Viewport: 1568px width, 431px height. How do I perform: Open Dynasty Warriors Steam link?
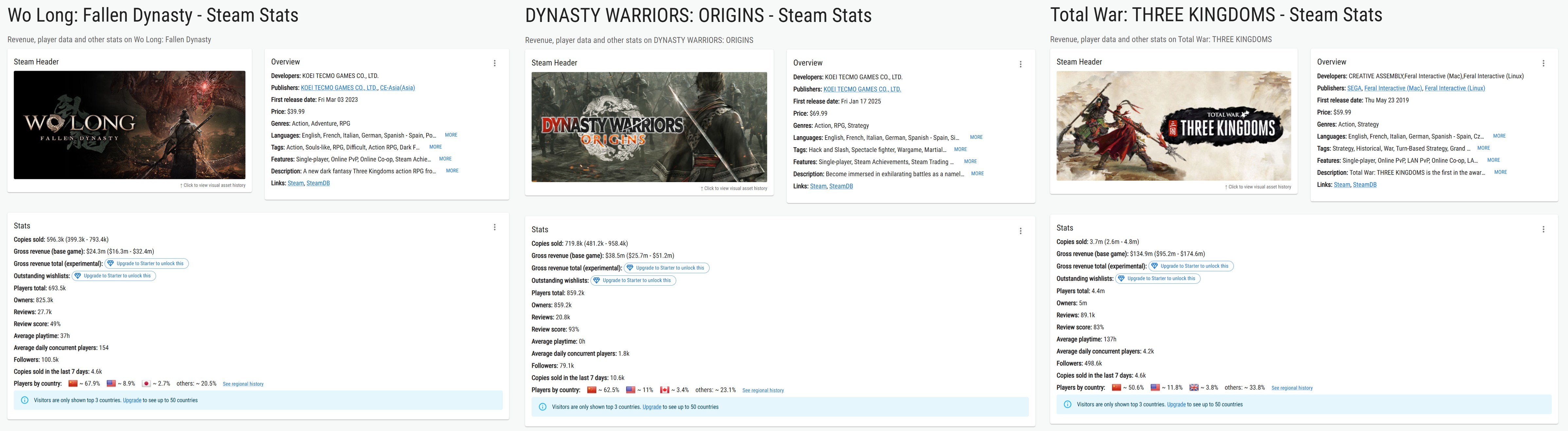(818, 186)
